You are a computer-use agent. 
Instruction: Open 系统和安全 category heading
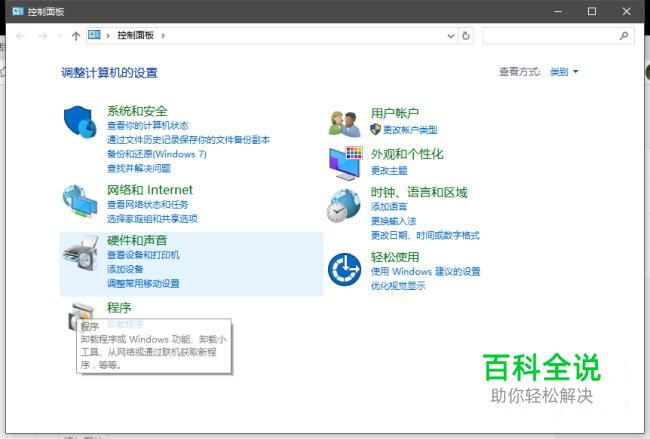point(137,111)
